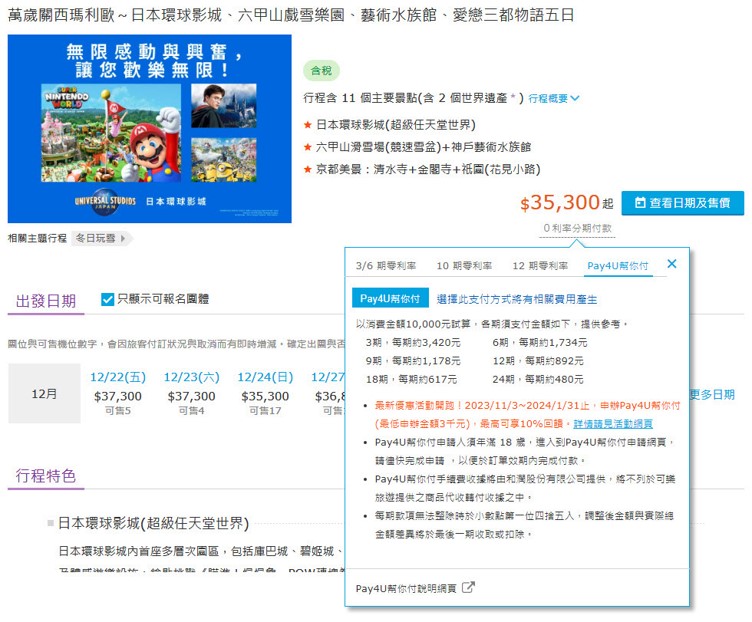Screen dimensions: 752x622
Task: Click arrow icon on 冬日玩雪 tag
Action: coord(123,238)
